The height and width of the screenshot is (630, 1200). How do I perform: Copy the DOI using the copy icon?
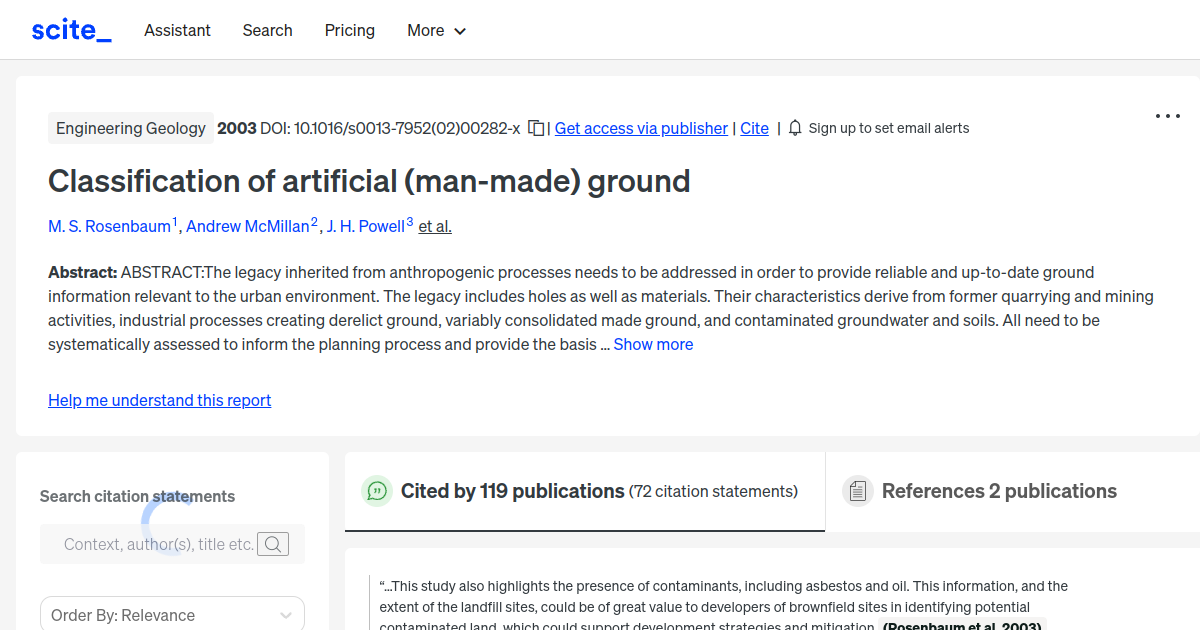[536, 128]
